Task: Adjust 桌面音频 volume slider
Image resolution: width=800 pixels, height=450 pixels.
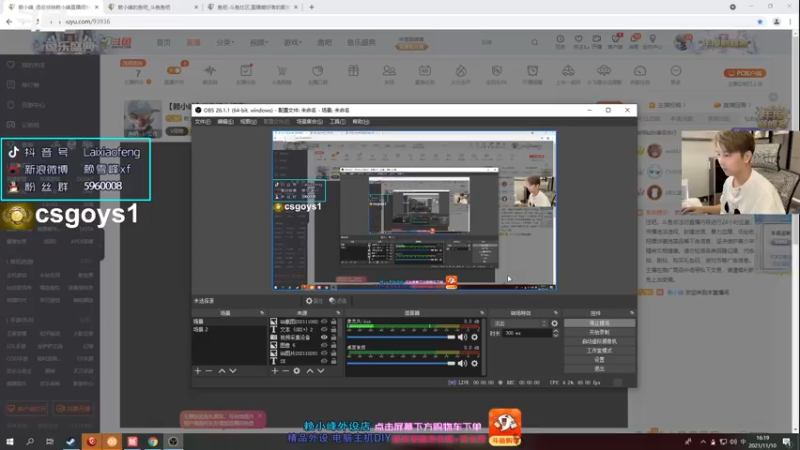Action: click(x=401, y=363)
